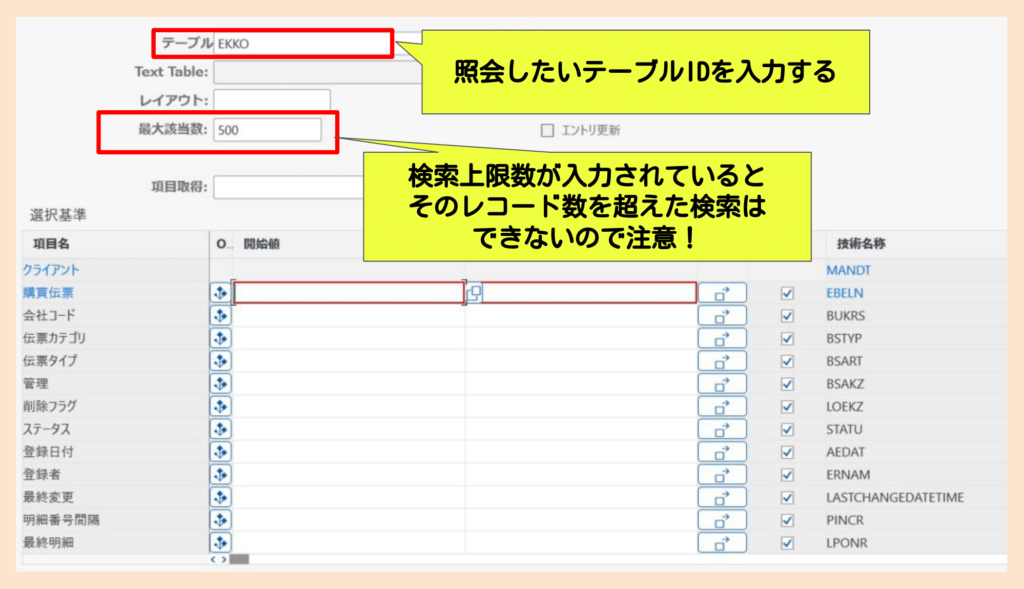The width and height of the screenshot is (1024, 589).
Task: Select the multiple selection icon for 管理
Action: (220, 381)
